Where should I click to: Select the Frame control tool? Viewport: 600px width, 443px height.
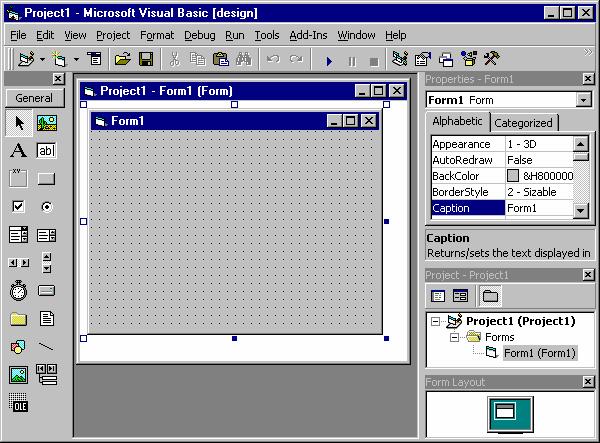pyautogui.click(x=19, y=178)
